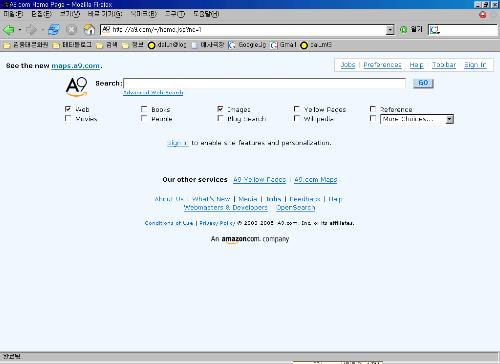Open the Gmail bookmark icon

[273, 45]
